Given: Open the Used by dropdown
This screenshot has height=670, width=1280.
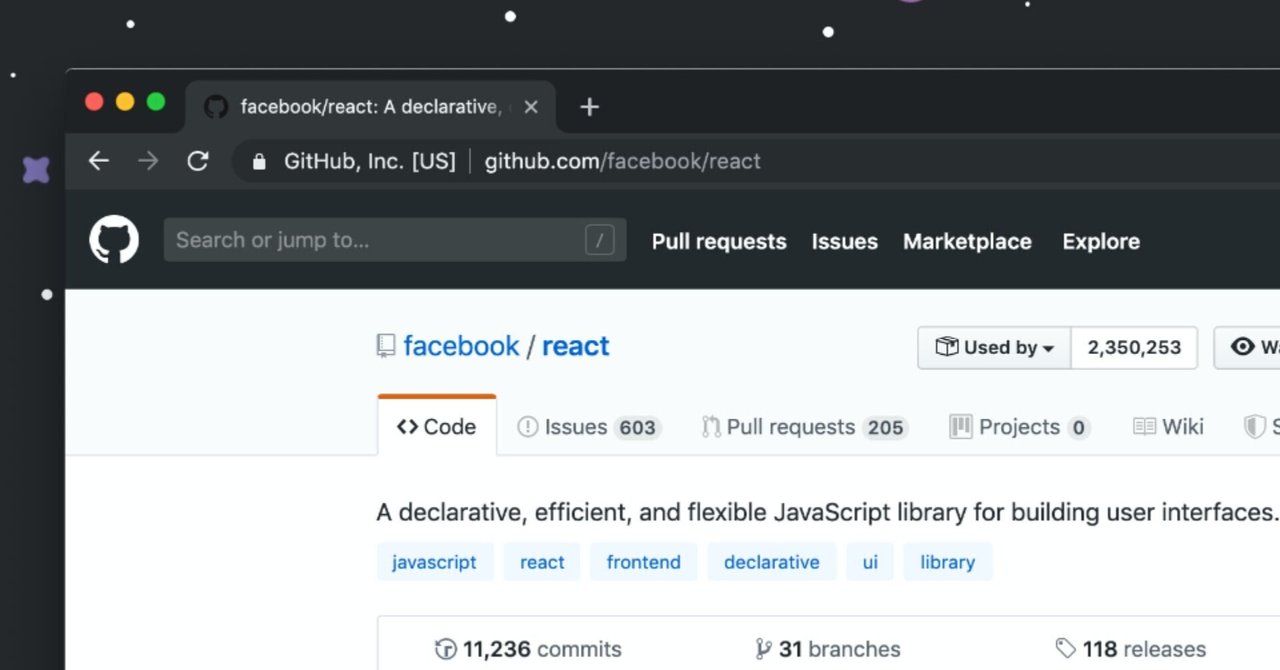Looking at the screenshot, I should coord(994,347).
